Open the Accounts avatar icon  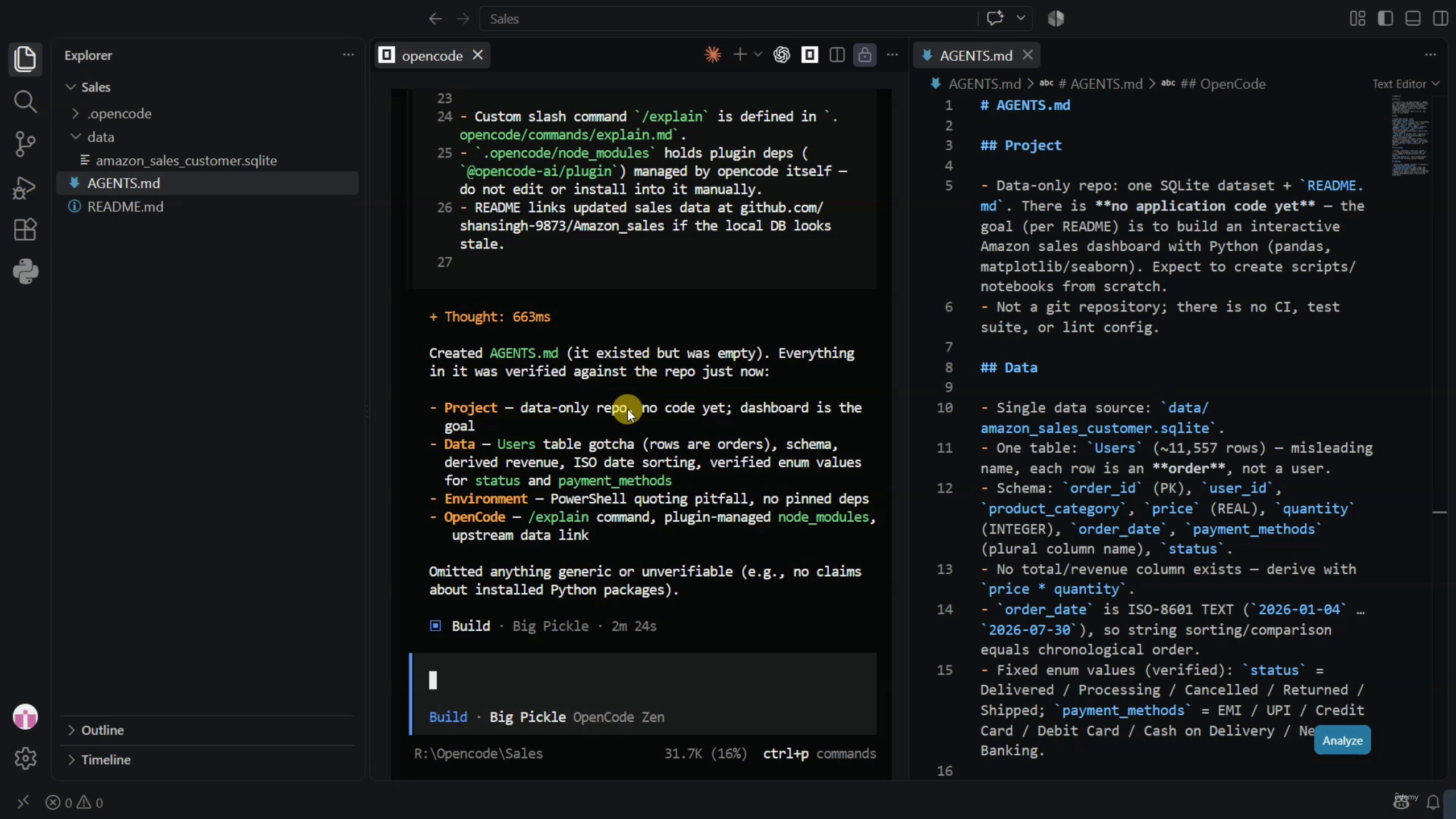[25, 717]
